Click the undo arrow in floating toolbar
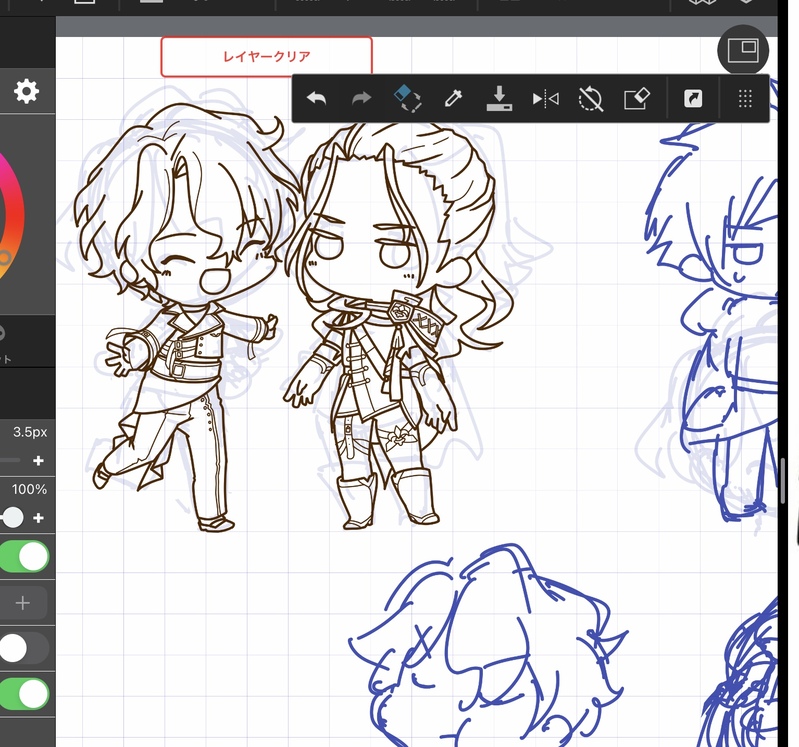 tap(316, 98)
